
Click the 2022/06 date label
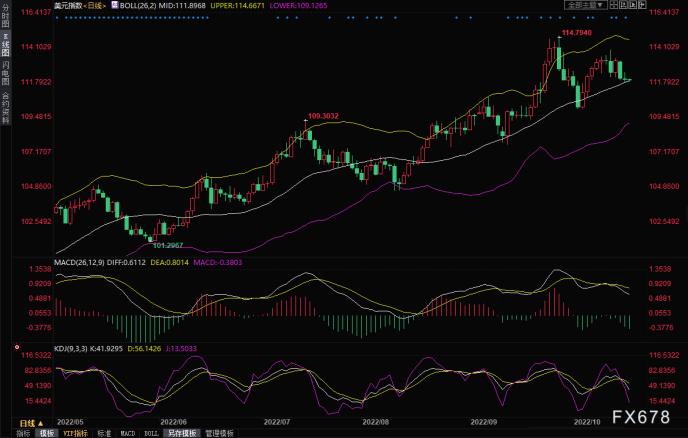[173, 422]
